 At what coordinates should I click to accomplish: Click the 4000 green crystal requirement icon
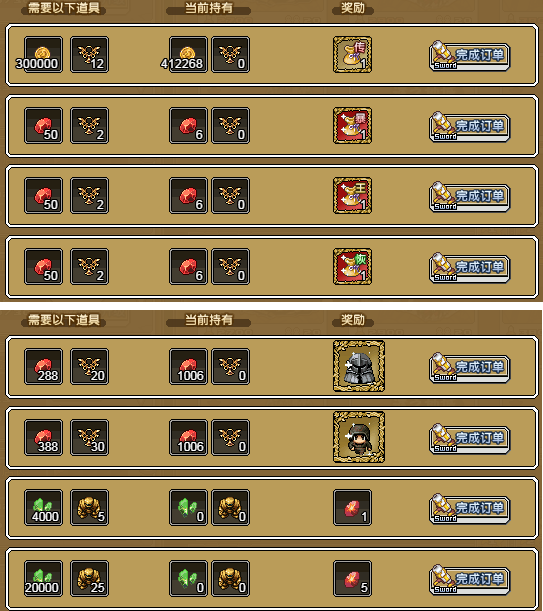pos(43,508)
